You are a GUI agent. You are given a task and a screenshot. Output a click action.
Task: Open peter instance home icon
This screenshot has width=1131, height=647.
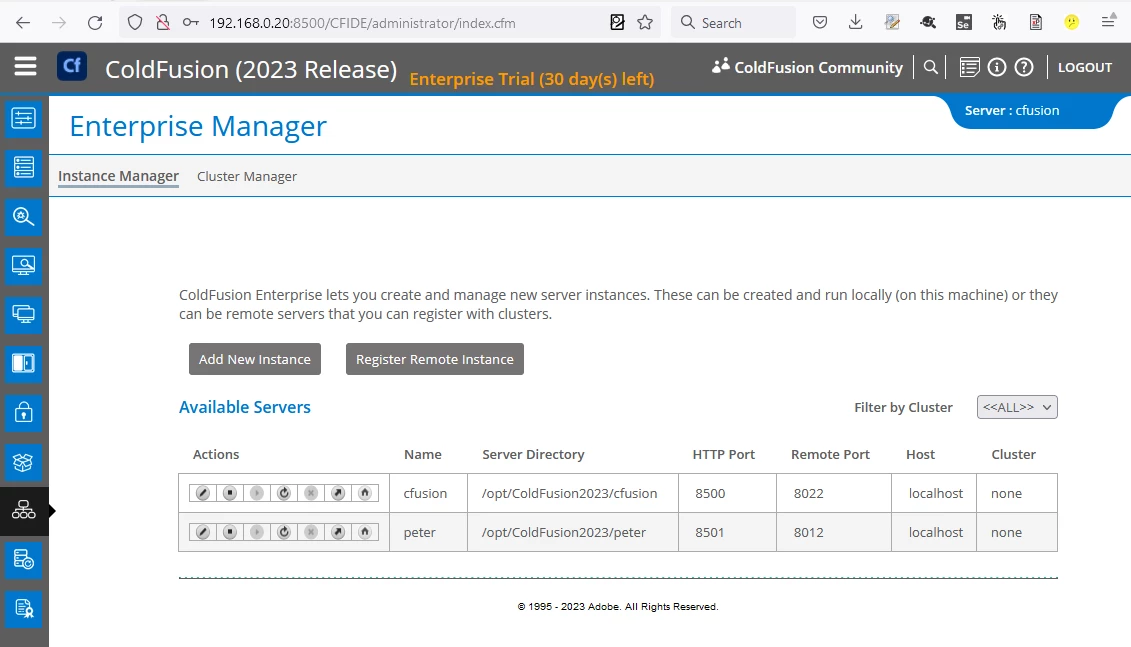click(365, 532)
